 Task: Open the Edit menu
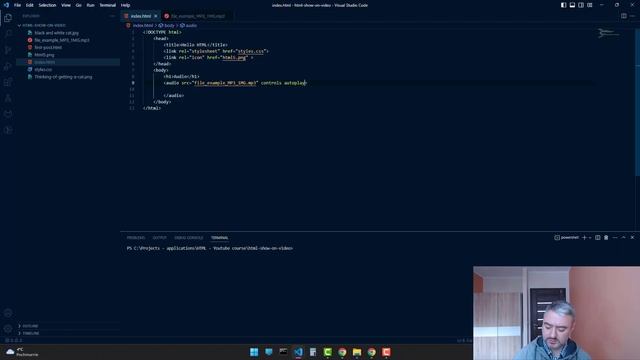[x=30, y=5]
